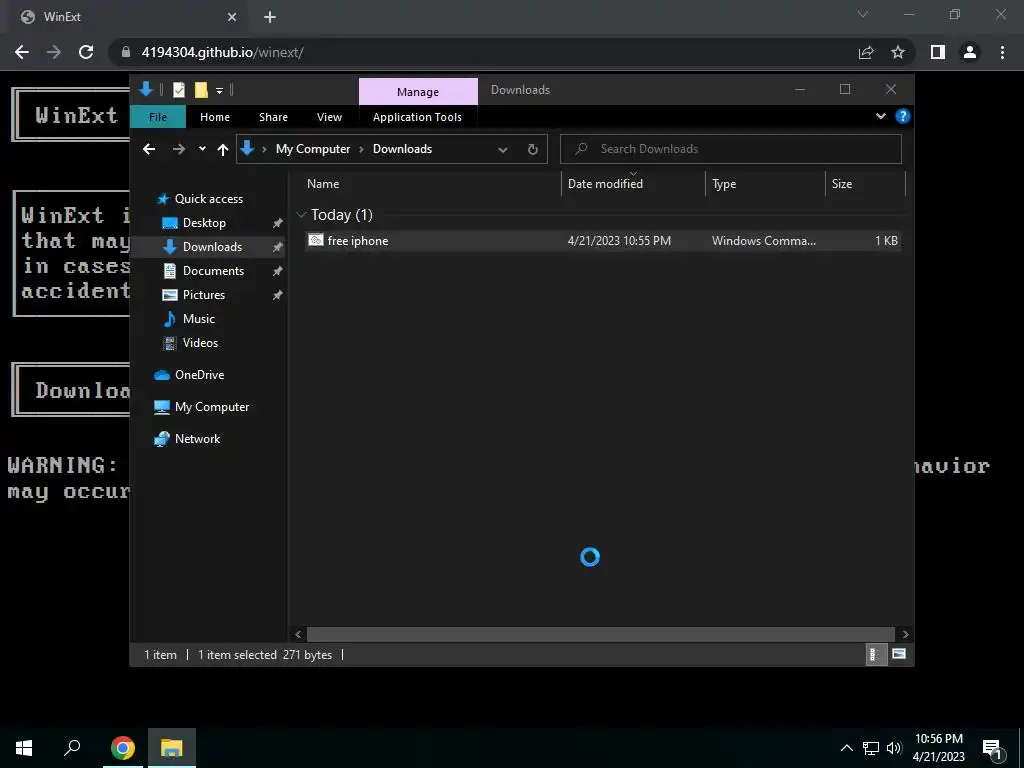Open the Windows Start menu
The image size is (1024, 768).
tap(24, 748)
